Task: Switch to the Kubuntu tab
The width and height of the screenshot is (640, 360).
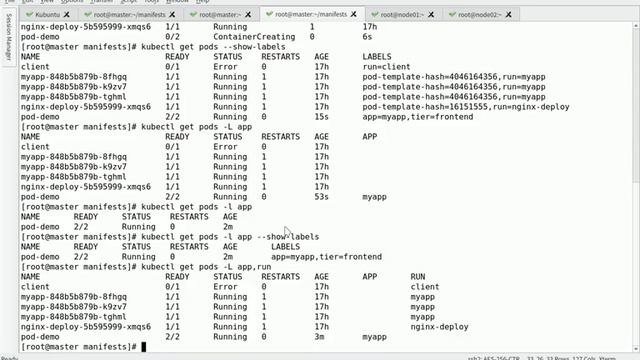Action: pyautogui.click(x=47, y=15)
